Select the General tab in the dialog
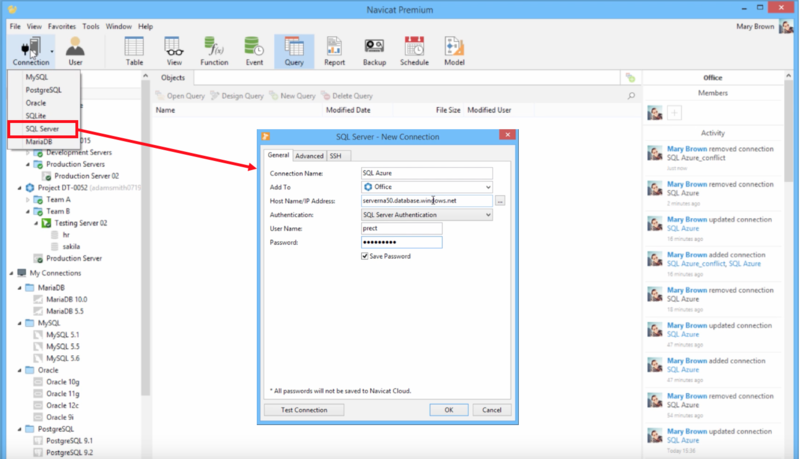The image size is (800, 459). click(279, 155)
